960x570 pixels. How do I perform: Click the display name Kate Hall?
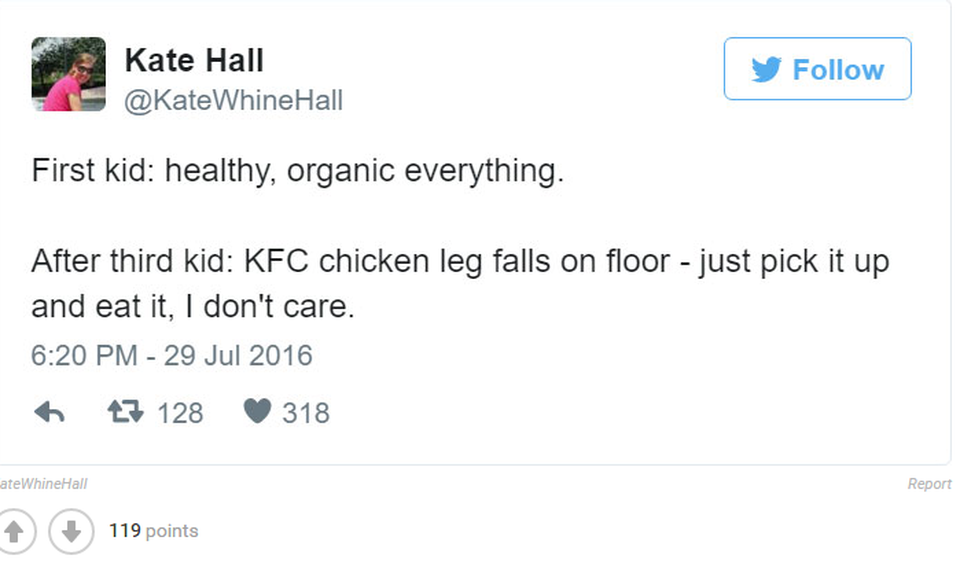[194, 61]
